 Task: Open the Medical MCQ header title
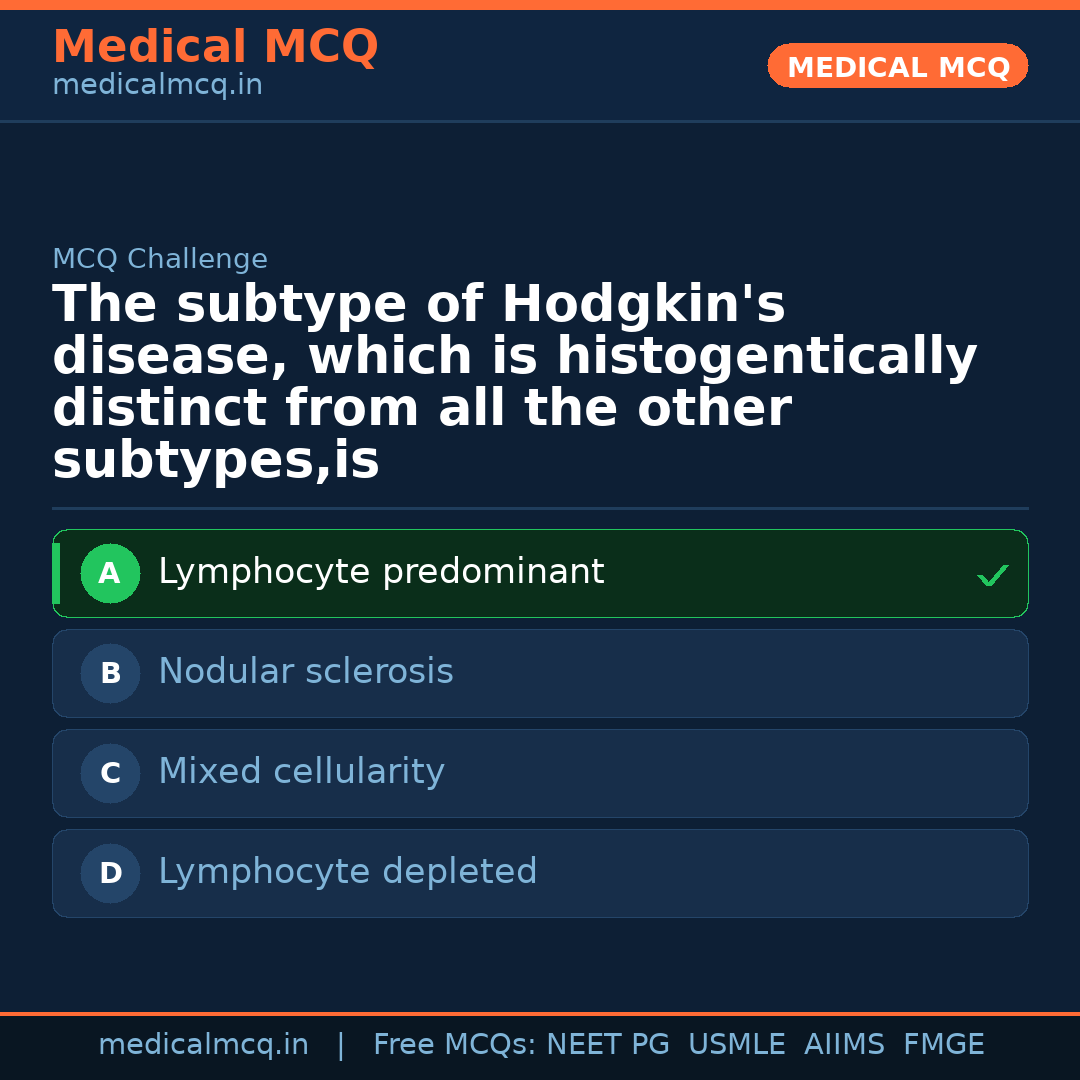pos(215,47)
